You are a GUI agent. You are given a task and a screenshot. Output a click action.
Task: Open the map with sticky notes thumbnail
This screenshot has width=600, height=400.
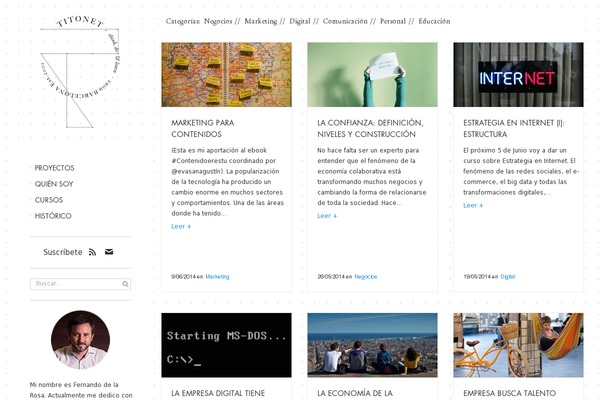[x=227, y=75]
